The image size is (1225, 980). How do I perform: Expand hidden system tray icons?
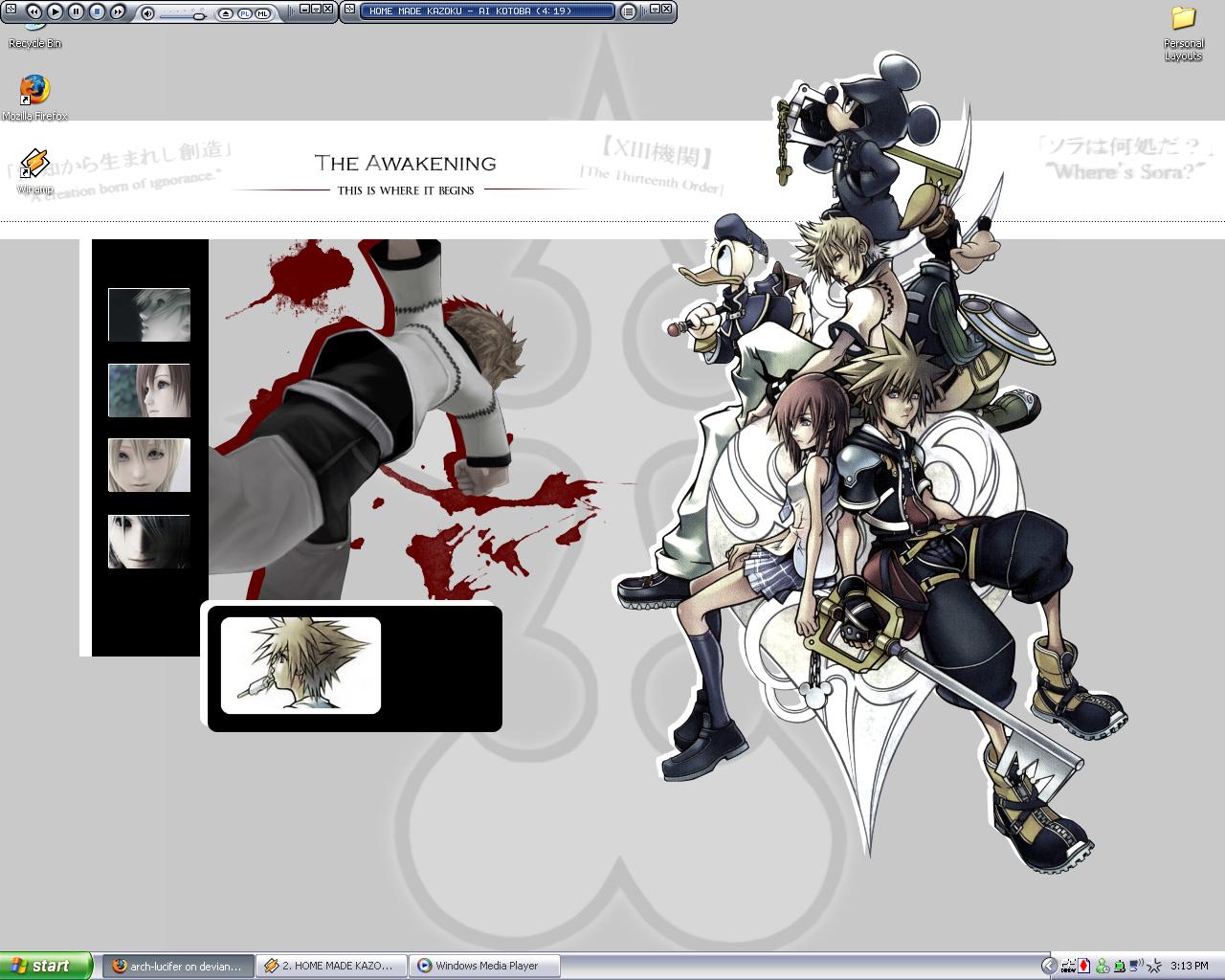coord(1049,966)
